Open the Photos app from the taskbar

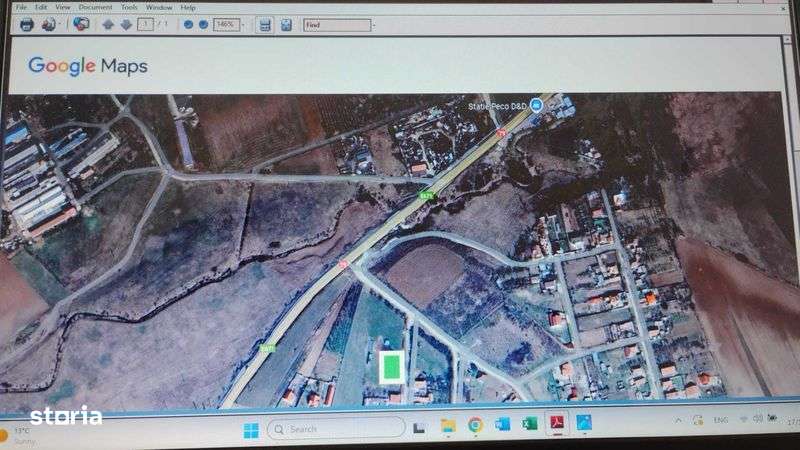tap(584, 422)
